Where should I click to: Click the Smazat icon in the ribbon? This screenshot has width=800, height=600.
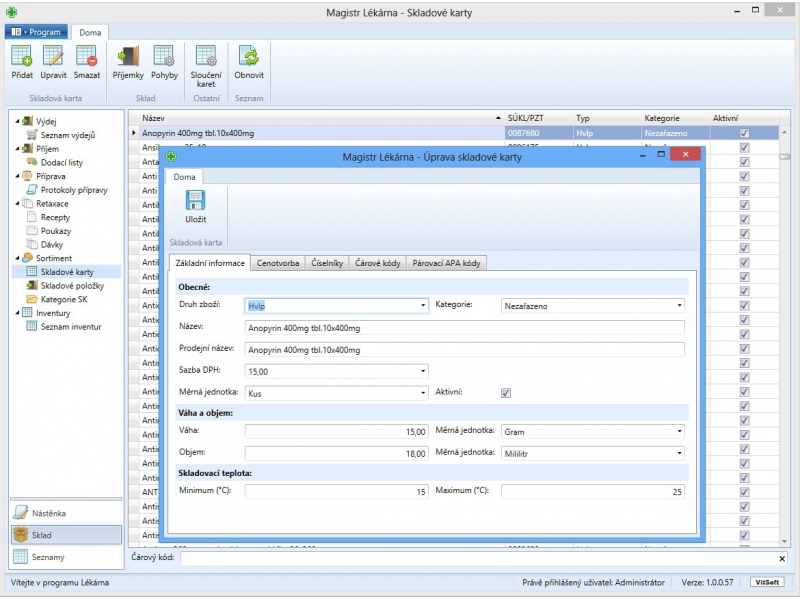86,58
